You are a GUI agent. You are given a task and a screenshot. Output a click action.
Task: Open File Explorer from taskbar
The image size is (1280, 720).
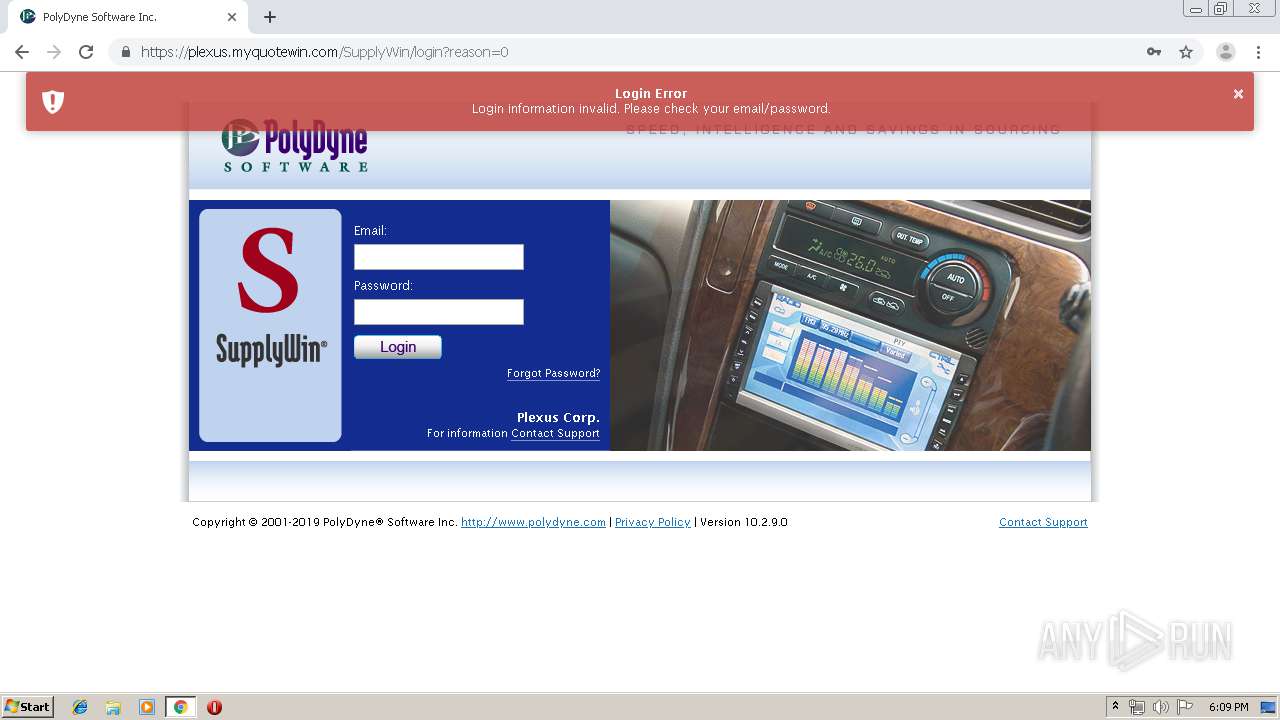click(113, 707)
